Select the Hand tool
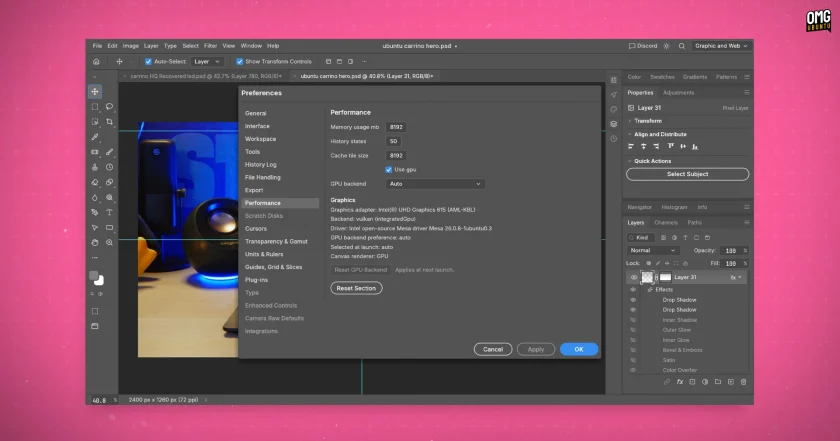This screenshot has height=441, width=840. tap(95, 242)
